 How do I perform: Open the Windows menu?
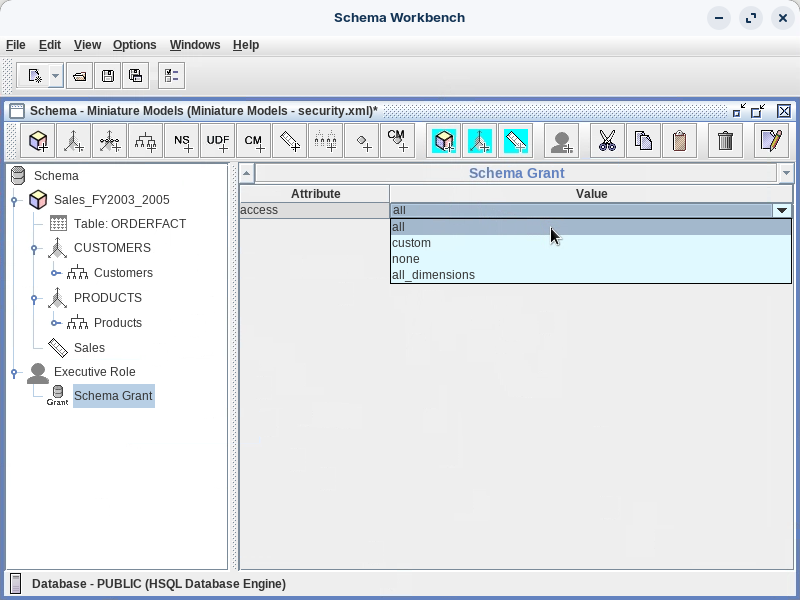[x=194, y=45]
